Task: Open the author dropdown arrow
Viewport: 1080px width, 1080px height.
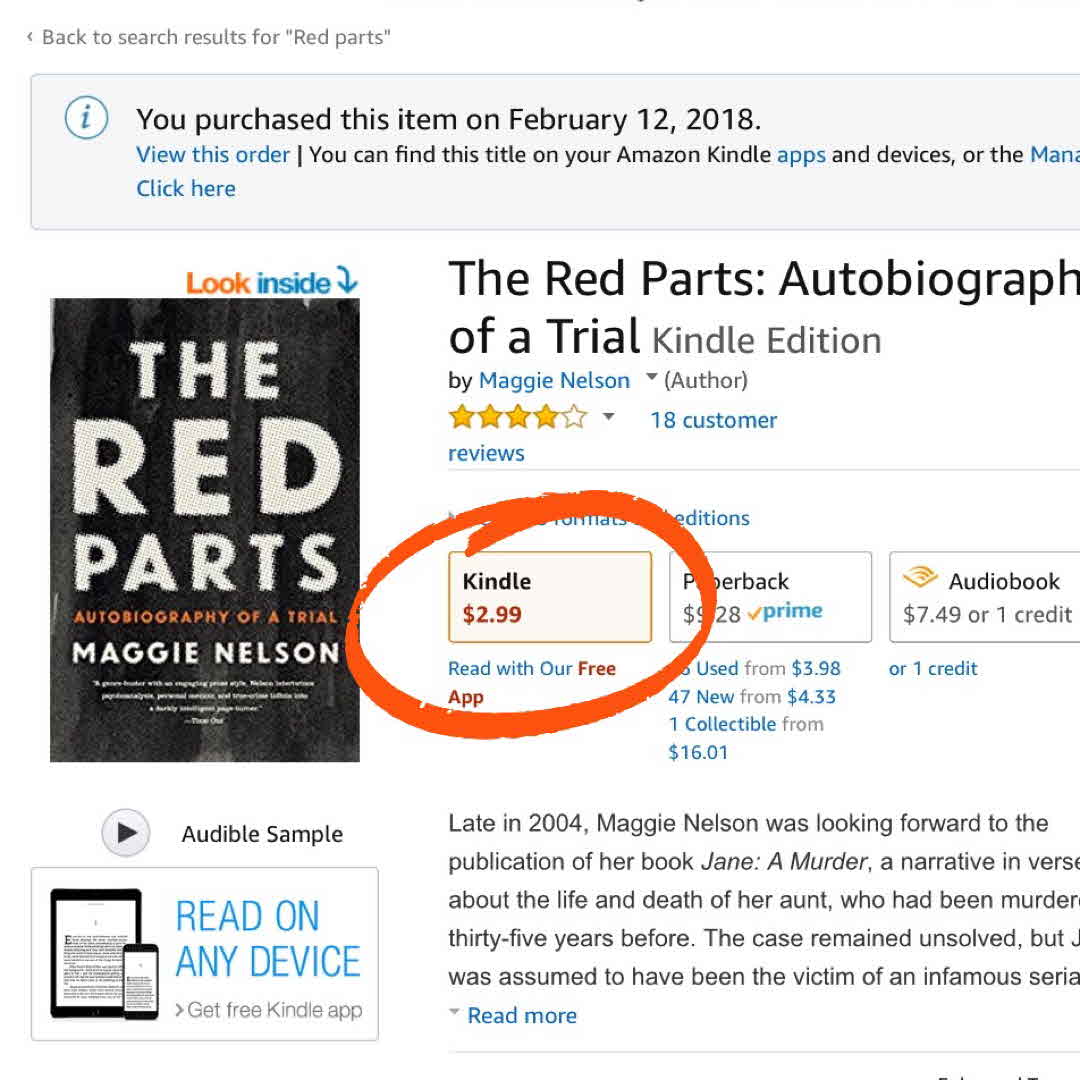Action: pos(652,378)
